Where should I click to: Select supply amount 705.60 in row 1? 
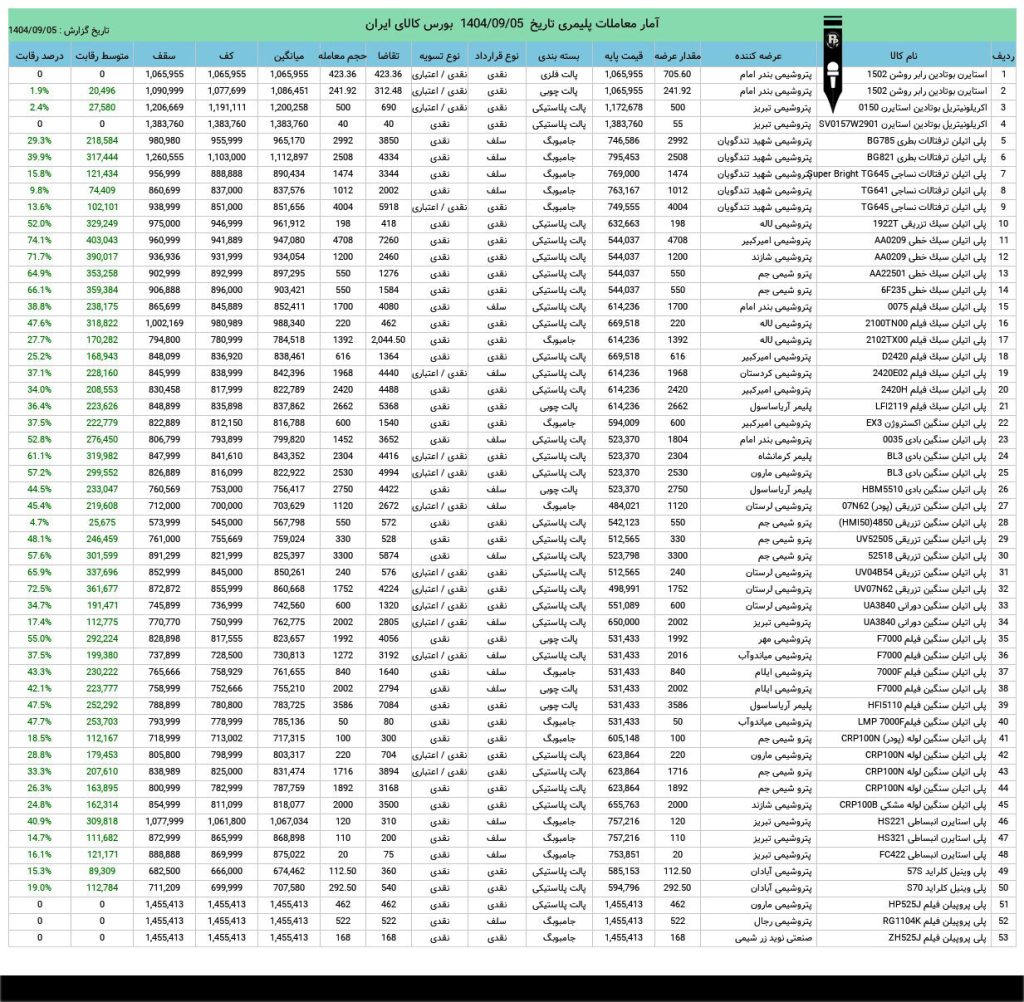click(x=677, y=74)
